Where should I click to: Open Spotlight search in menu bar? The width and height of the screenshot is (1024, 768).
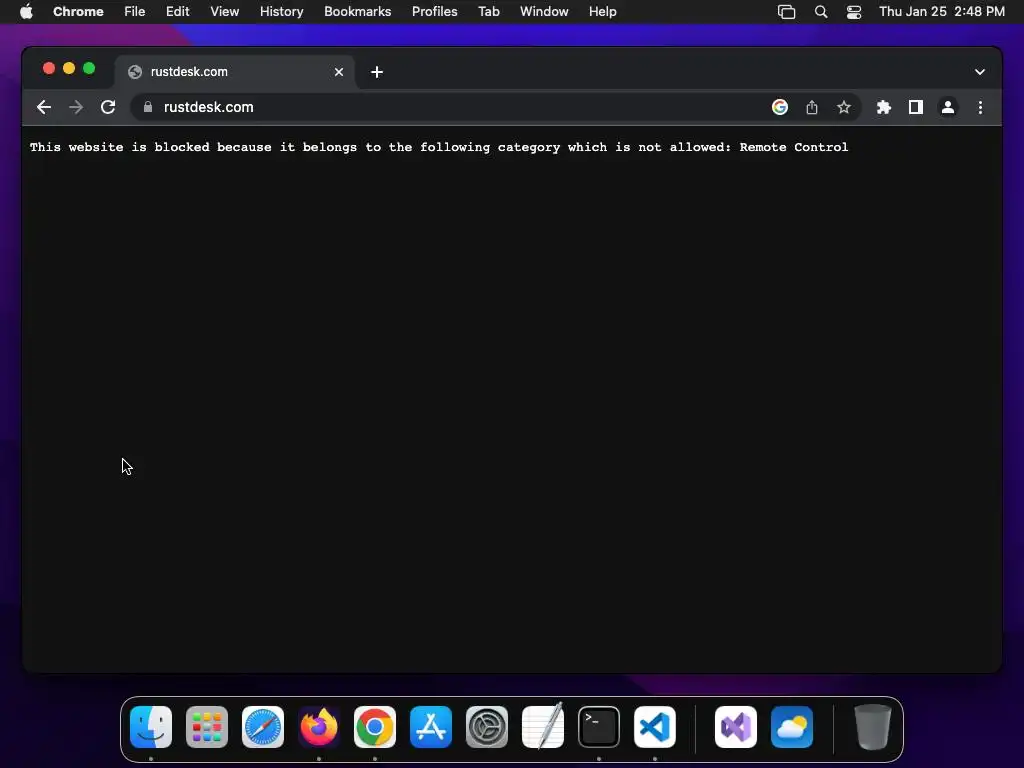pos(821,12)
